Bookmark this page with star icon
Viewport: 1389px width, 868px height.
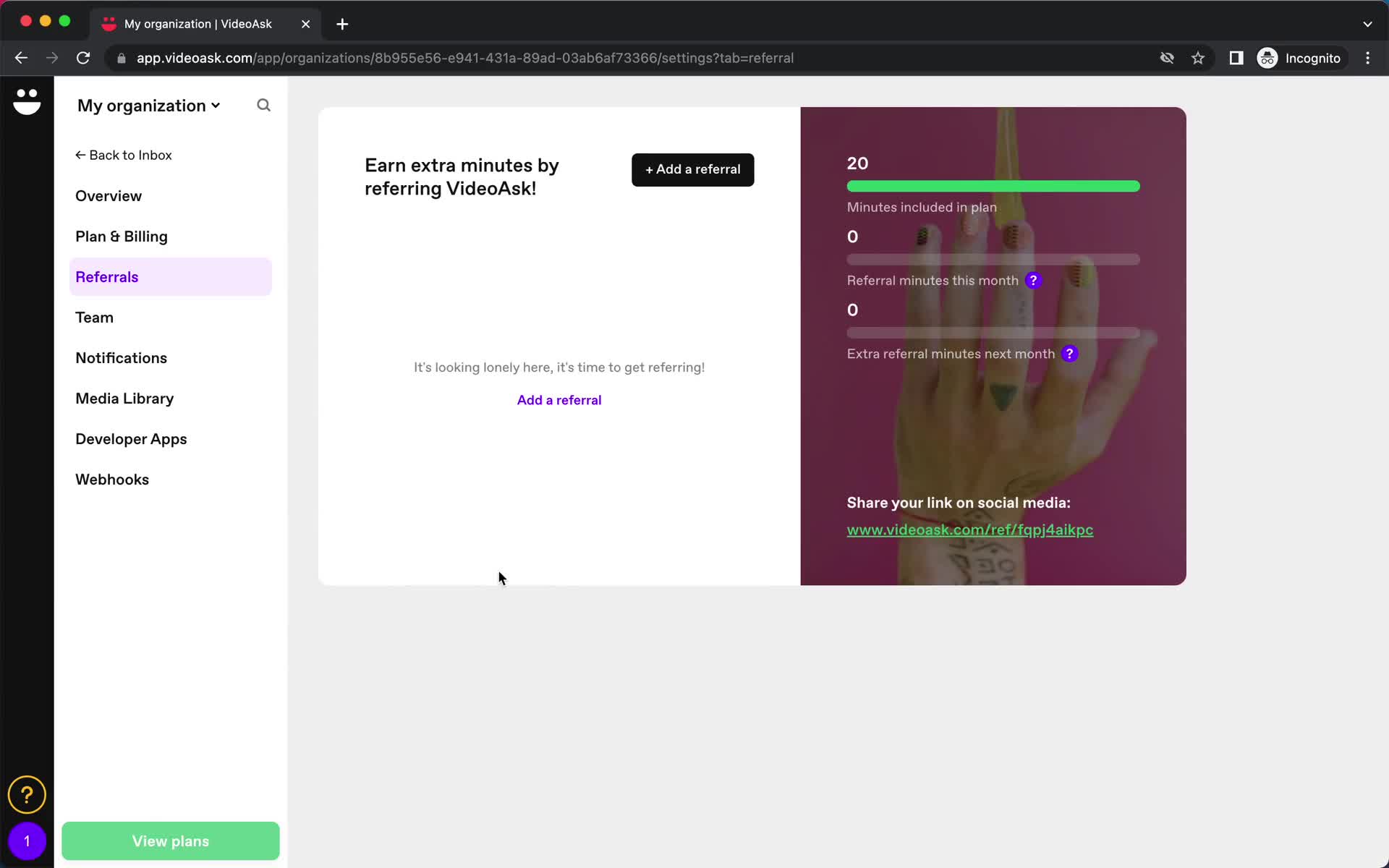point(1198,58)
